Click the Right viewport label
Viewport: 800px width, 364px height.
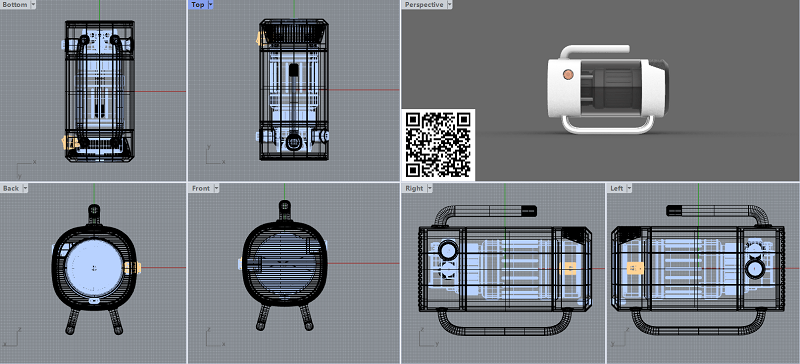tap(414, 188)
